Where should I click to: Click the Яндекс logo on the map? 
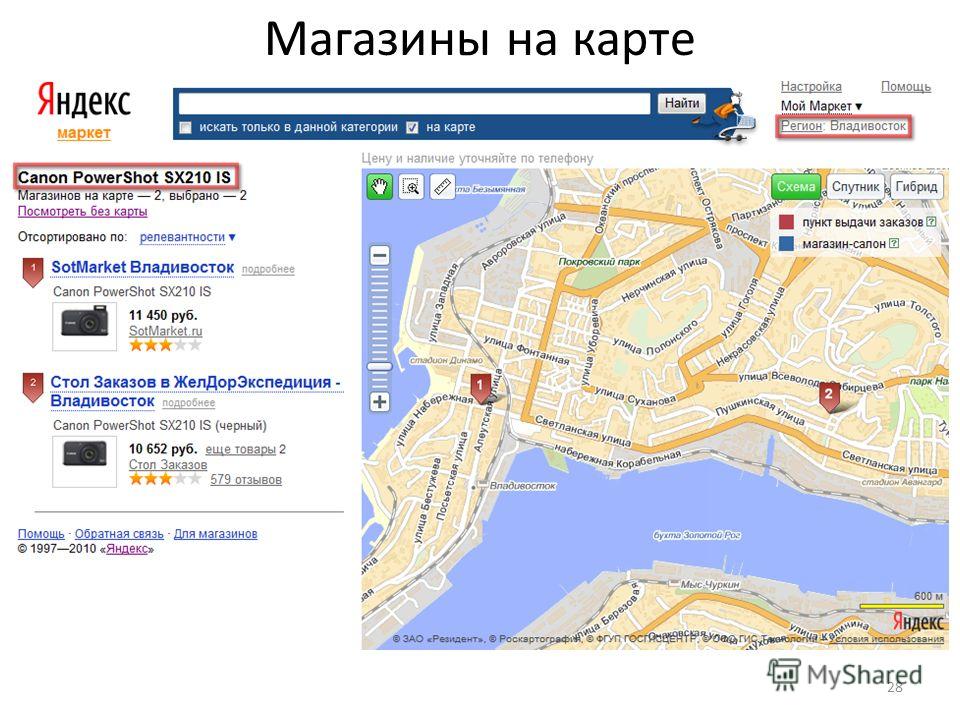pyautogui.click(x=918, y=621)
